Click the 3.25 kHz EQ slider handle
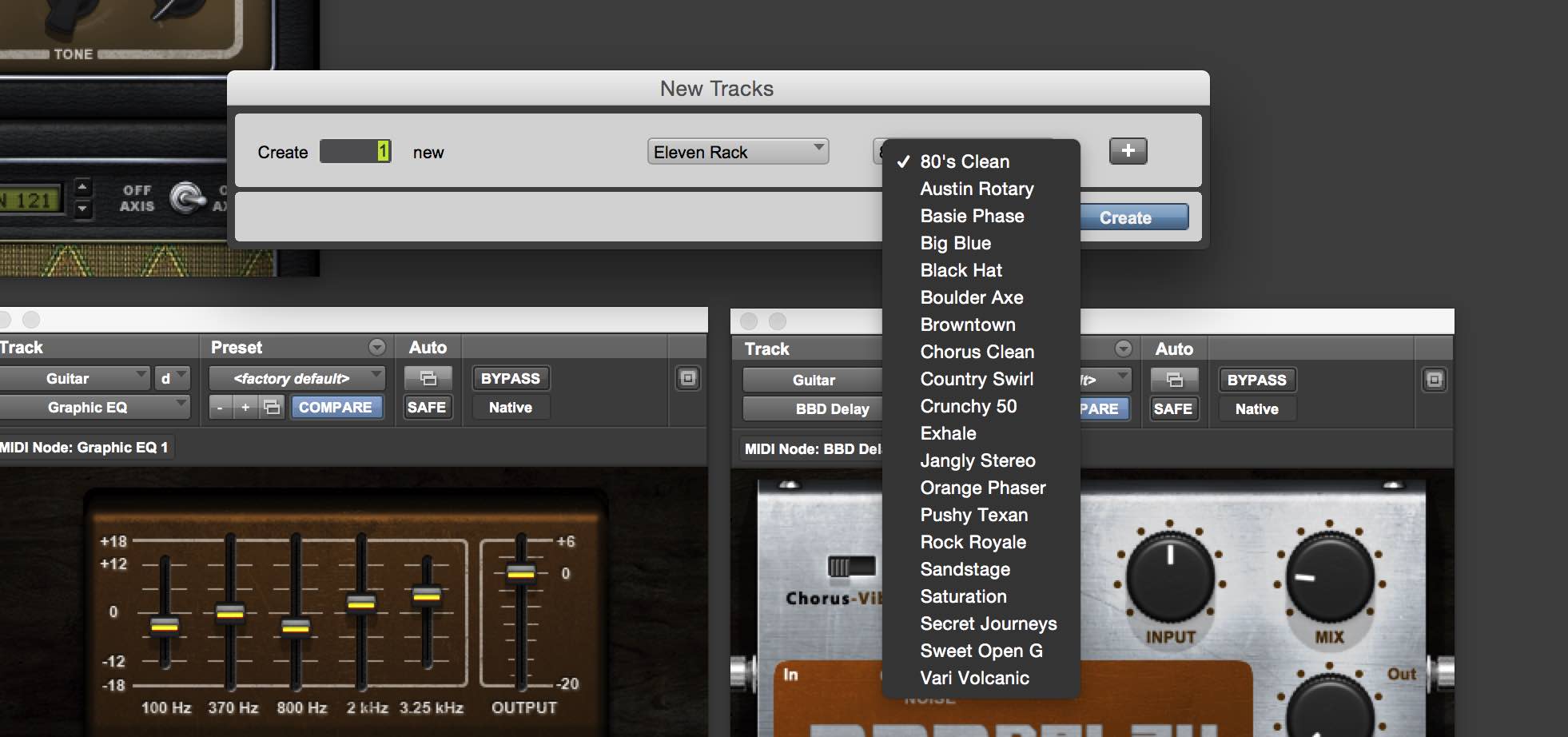1568x737 pixels. (x=427, y=594)
